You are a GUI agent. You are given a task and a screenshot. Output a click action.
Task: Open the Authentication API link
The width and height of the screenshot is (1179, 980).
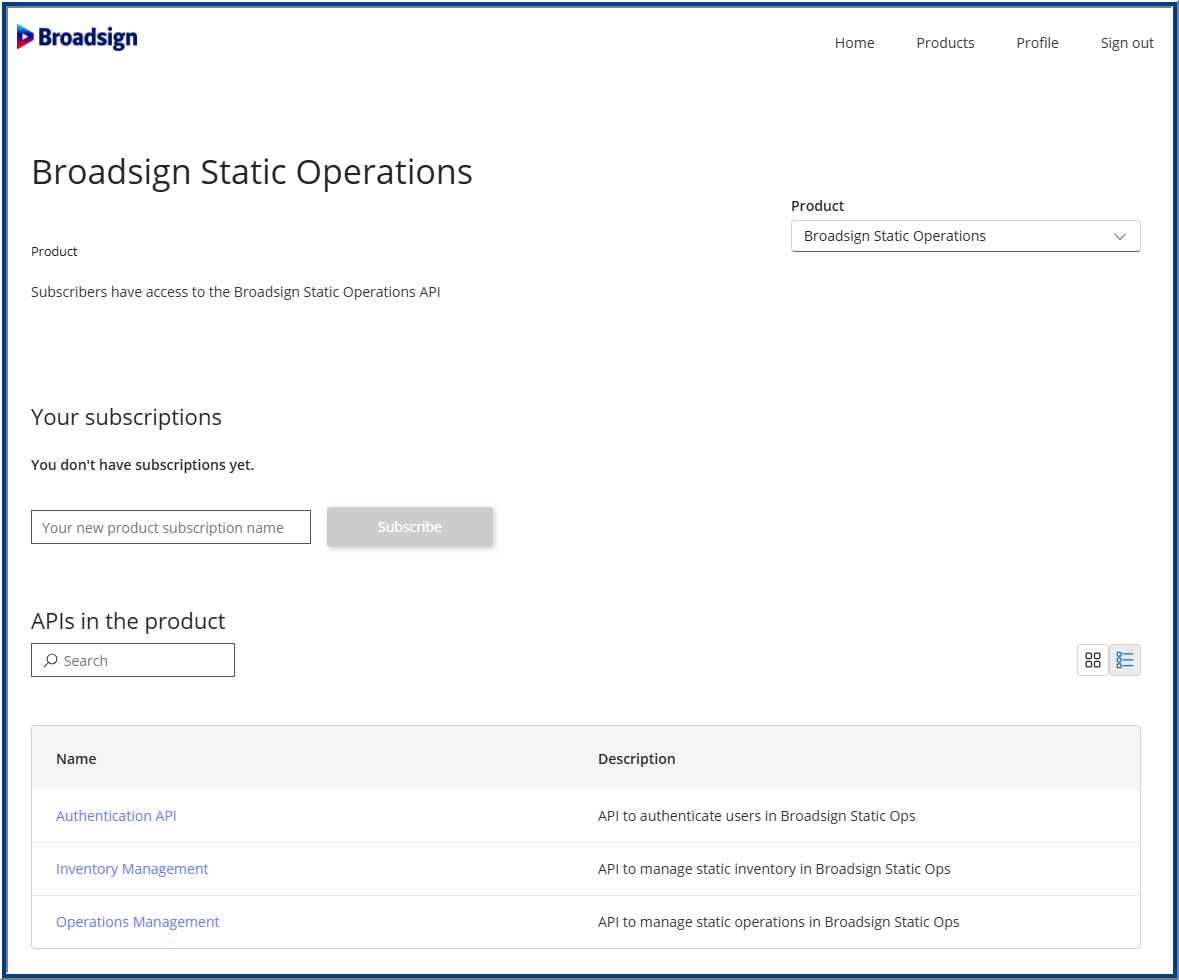click(x=116, y=816)
